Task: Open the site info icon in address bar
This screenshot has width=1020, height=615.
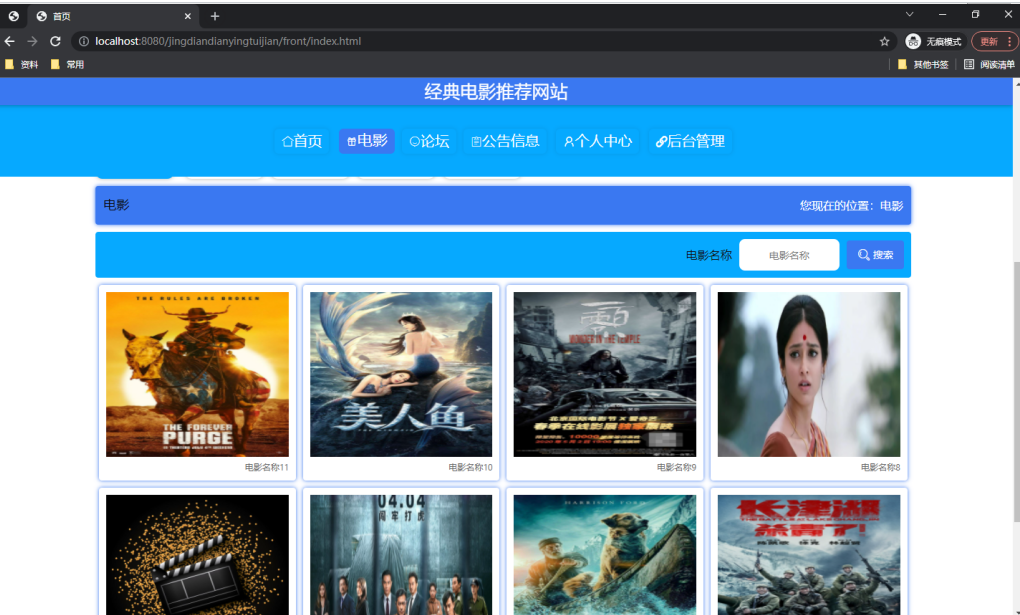Action: coord(83,41)
